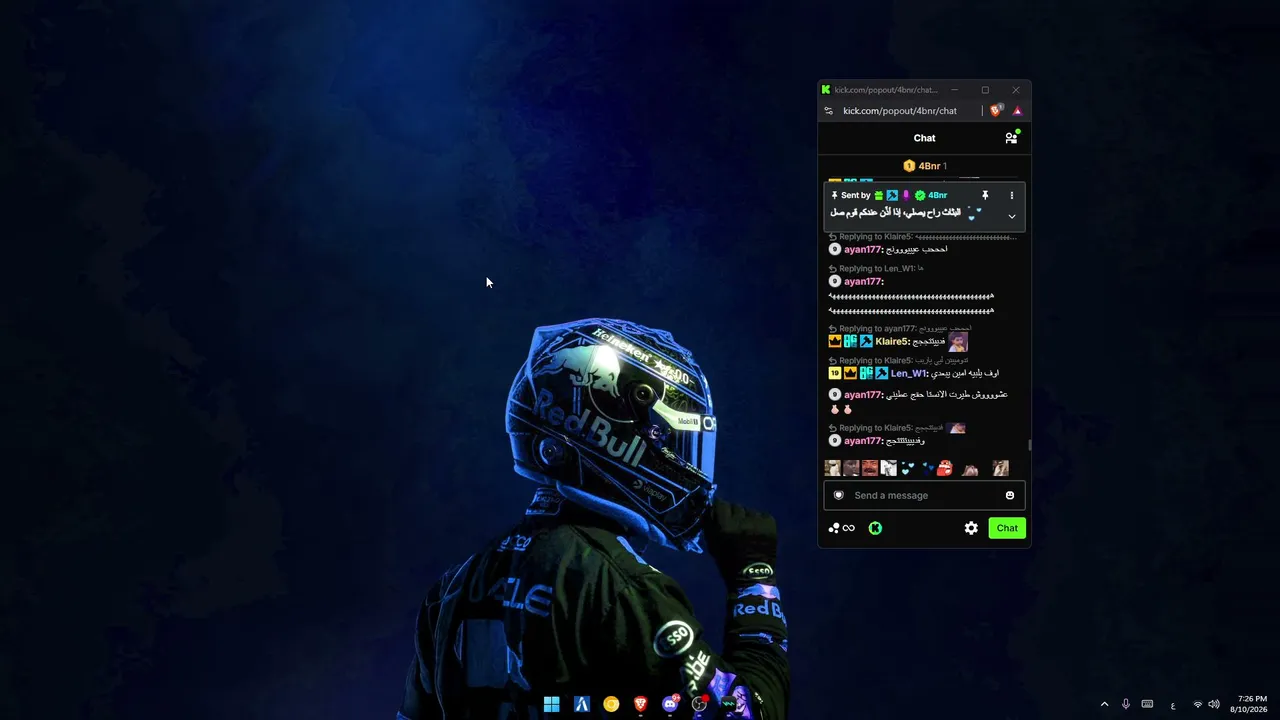Select the kick.com/popout/4bnr/chat address bar

tap(900, 111)
